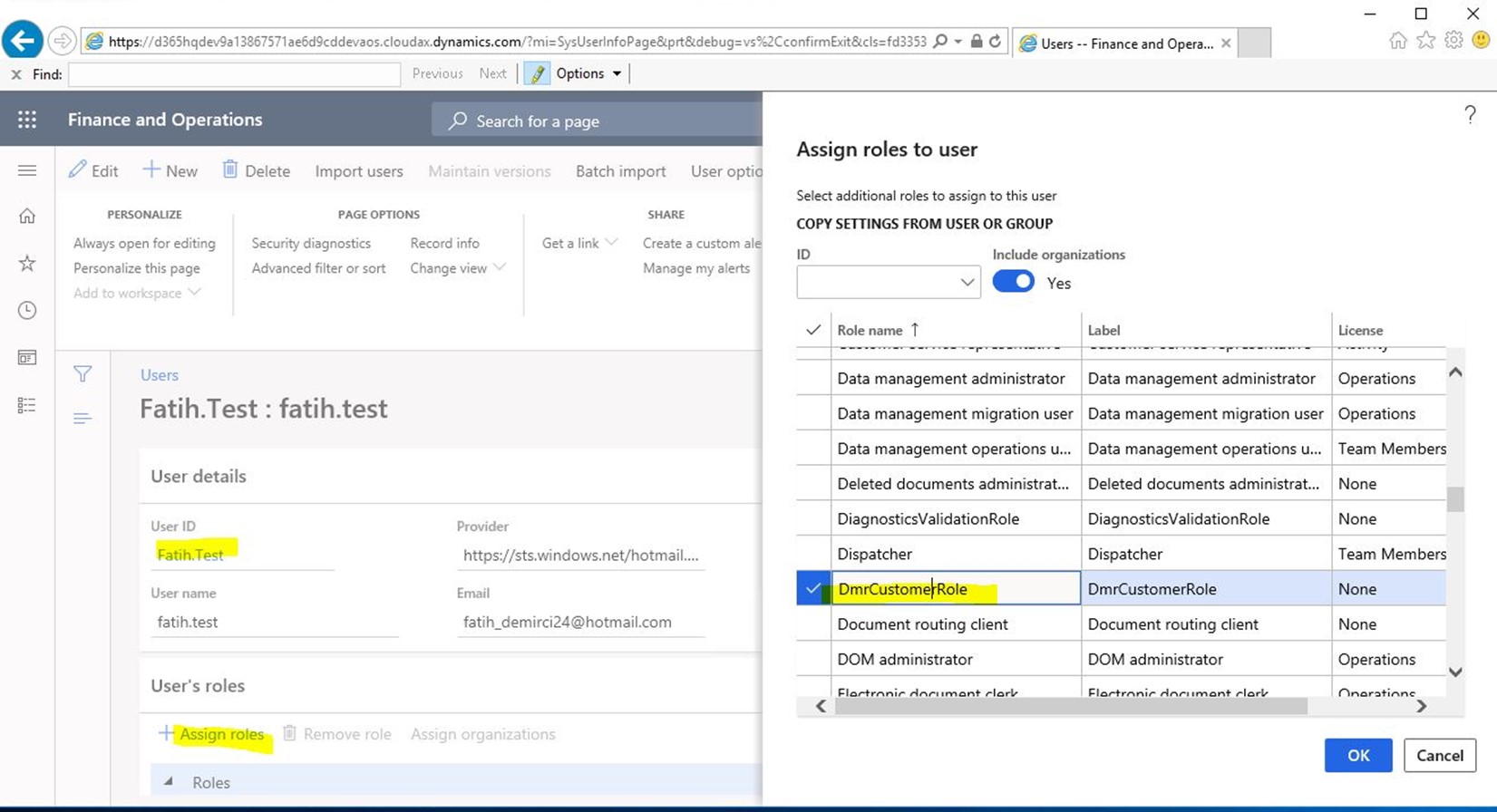Refresh the page with reload icon
1497x812 pixels.
[995, 41]
